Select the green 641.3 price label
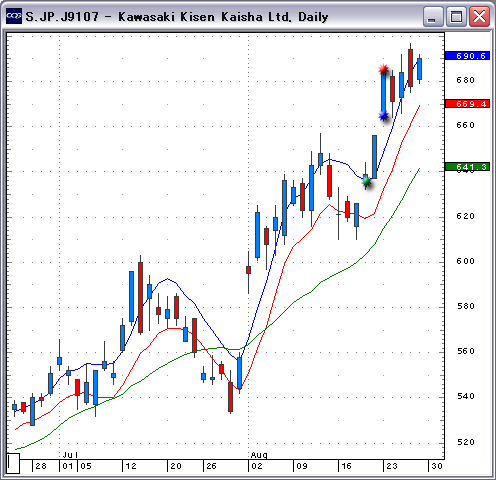The width and height of the screenshot is (496, 480). 467,167
